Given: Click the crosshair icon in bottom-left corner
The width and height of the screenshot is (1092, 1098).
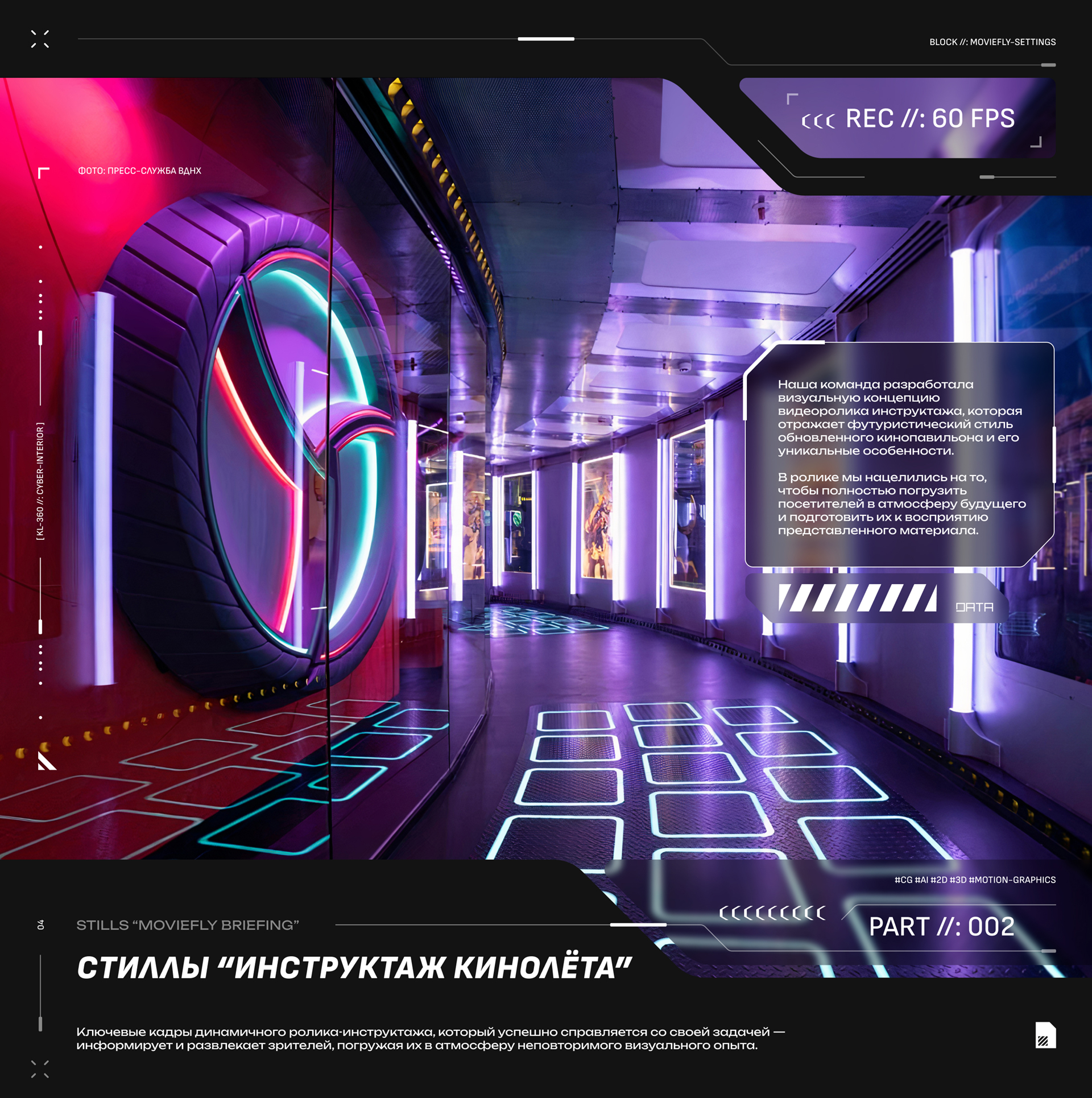Looking at the screenshot, I should tap(40, 1069).
